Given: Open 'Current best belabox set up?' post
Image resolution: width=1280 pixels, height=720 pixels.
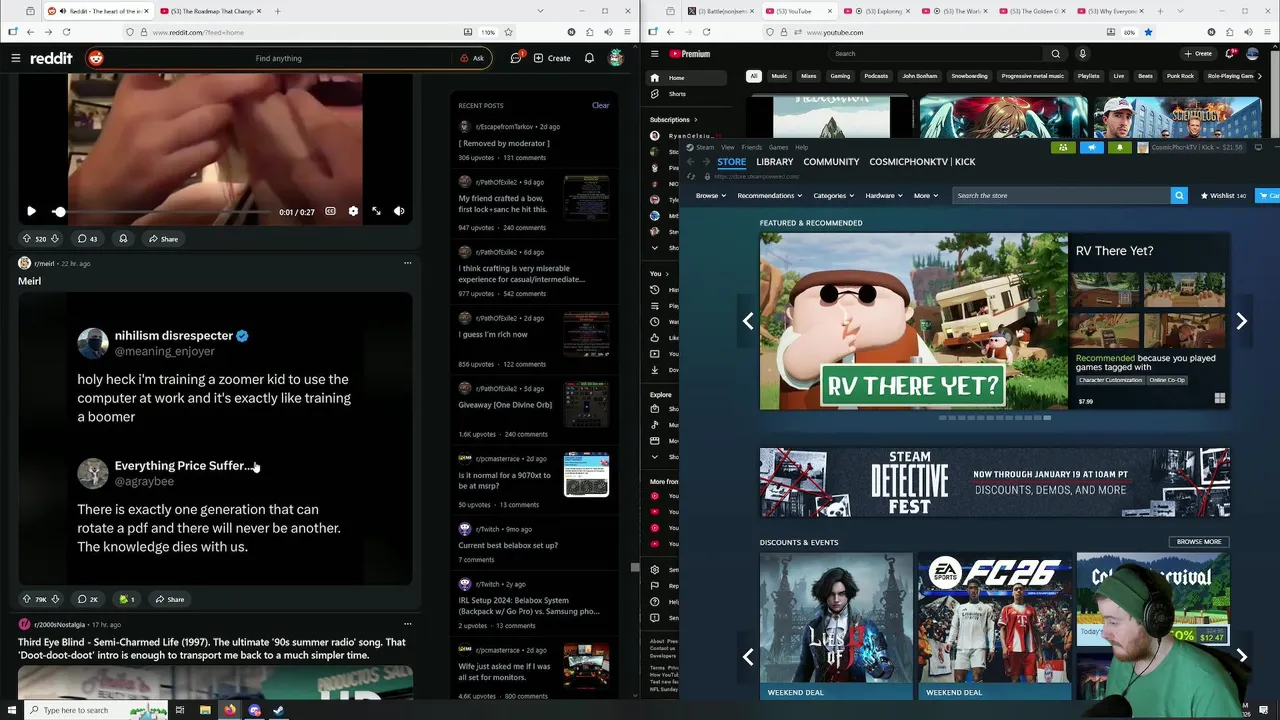Looking at the screenshot, I should point(508,545).
